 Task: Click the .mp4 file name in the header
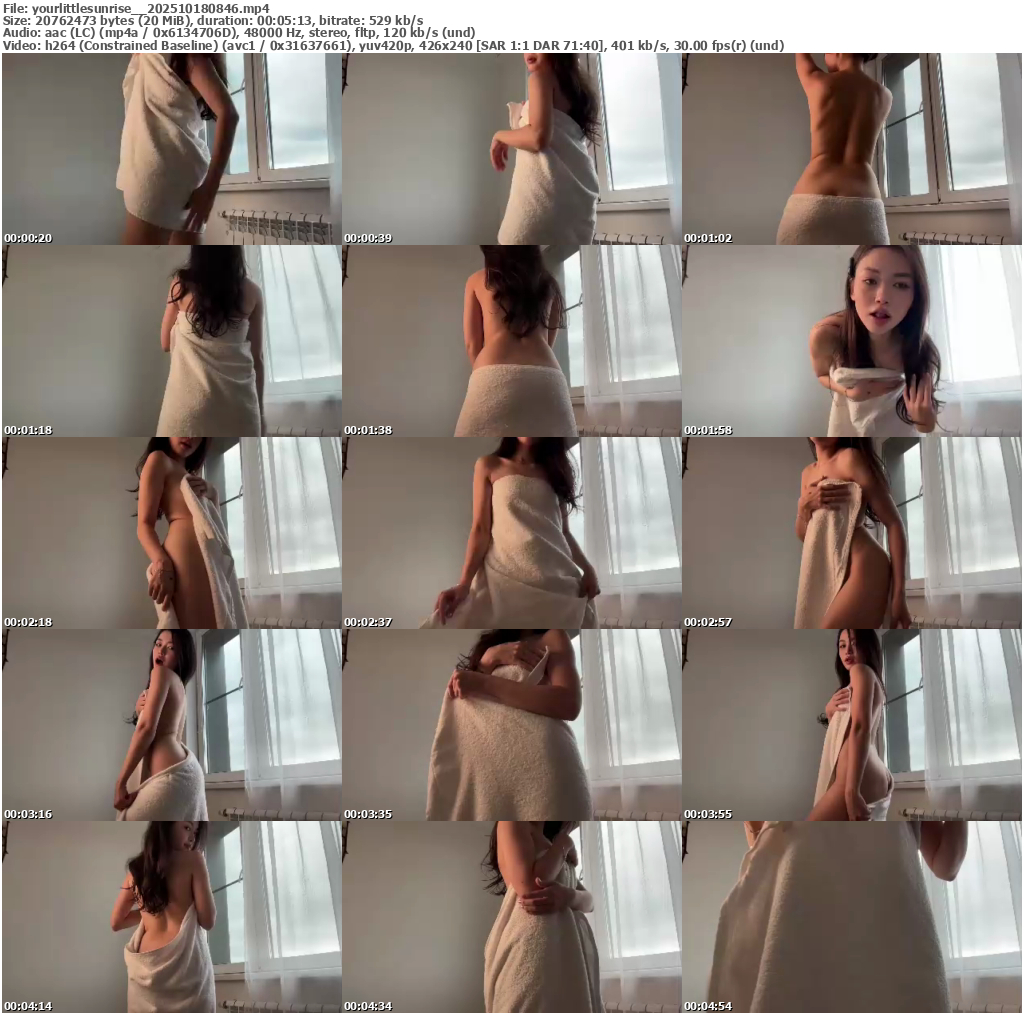pos(150,7)
